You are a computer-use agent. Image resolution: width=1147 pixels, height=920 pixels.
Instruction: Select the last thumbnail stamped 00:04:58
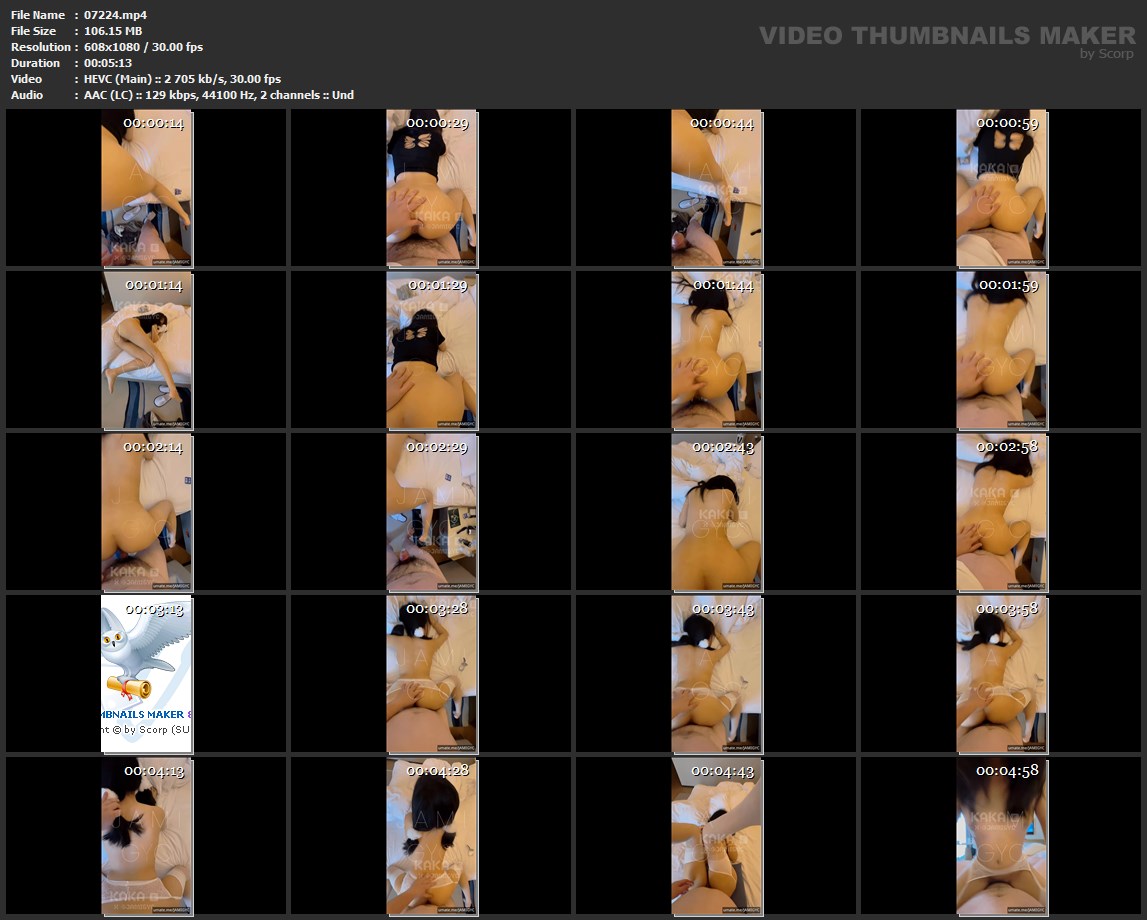(x=1001, y=835)
